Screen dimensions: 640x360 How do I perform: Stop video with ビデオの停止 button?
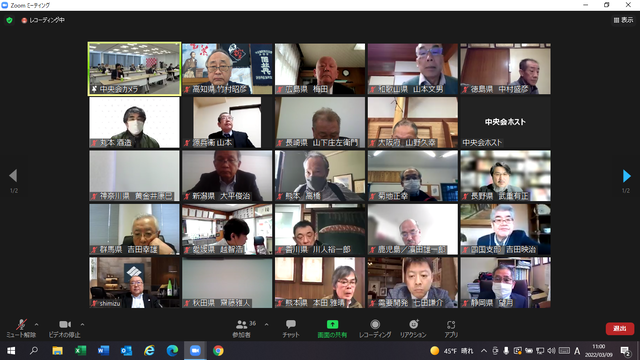point(64,329)
